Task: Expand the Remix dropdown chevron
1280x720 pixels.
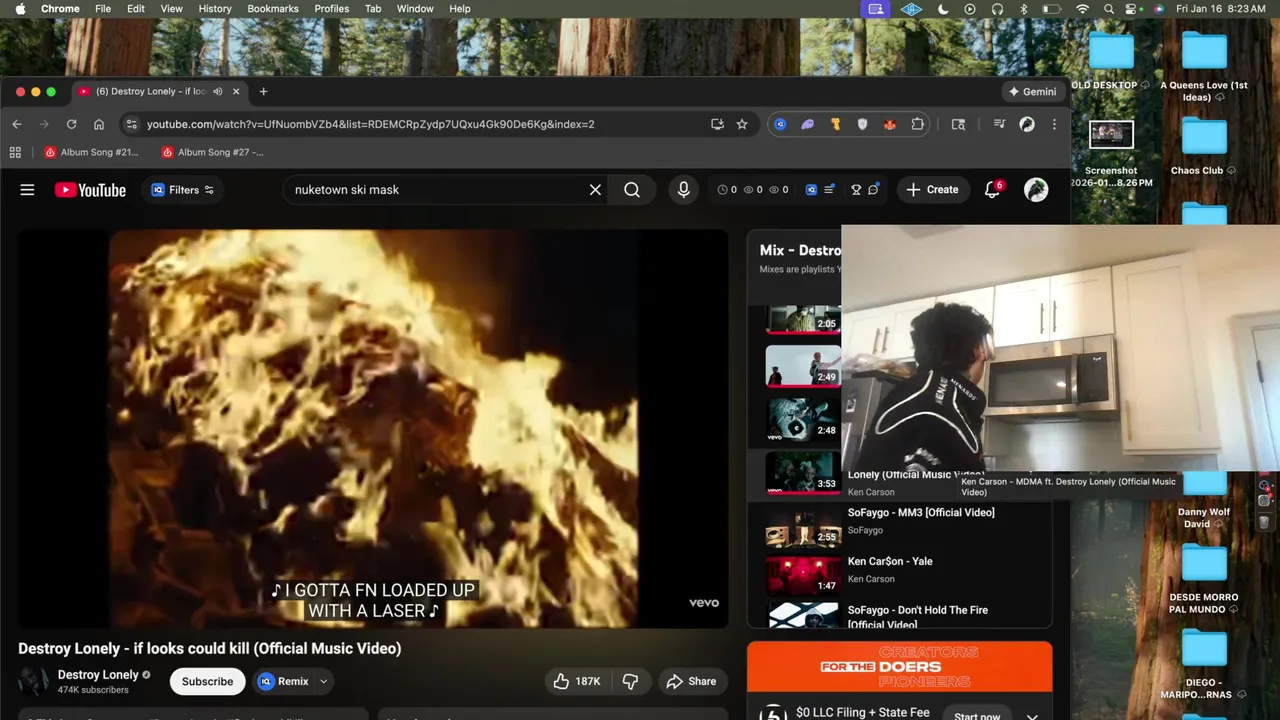Action: pos(323,681)
